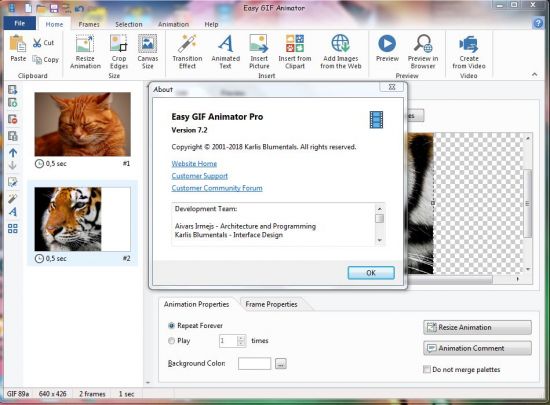Click OK in the About dialog
Screen dimensions: 550x405
tap(371, 273)
